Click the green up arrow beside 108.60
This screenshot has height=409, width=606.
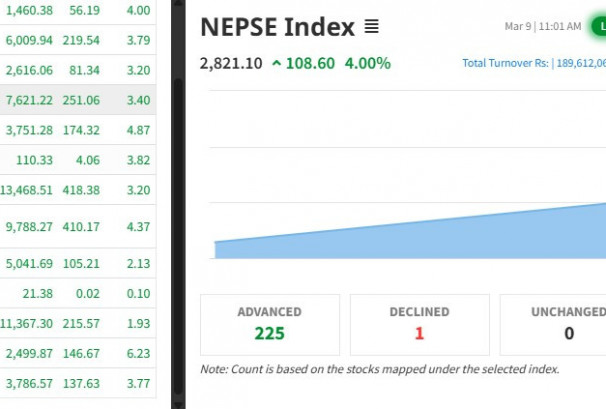pyautogui.click(x=276, y=63)
